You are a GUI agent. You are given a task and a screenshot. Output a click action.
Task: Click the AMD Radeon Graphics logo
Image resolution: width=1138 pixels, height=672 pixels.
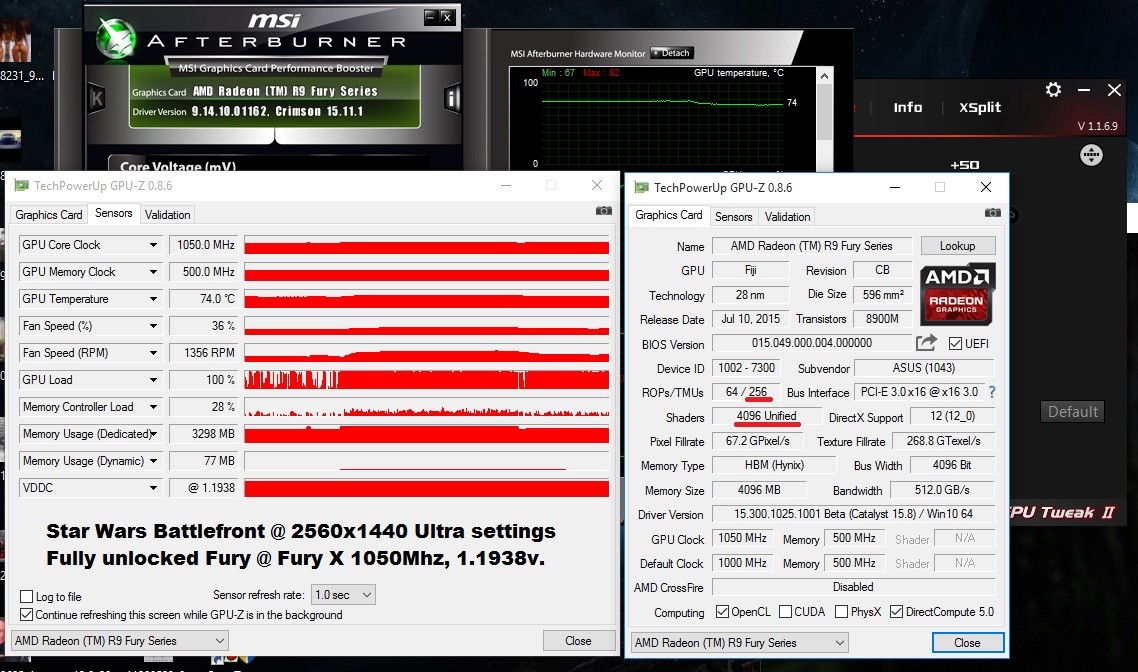[957, 294]
